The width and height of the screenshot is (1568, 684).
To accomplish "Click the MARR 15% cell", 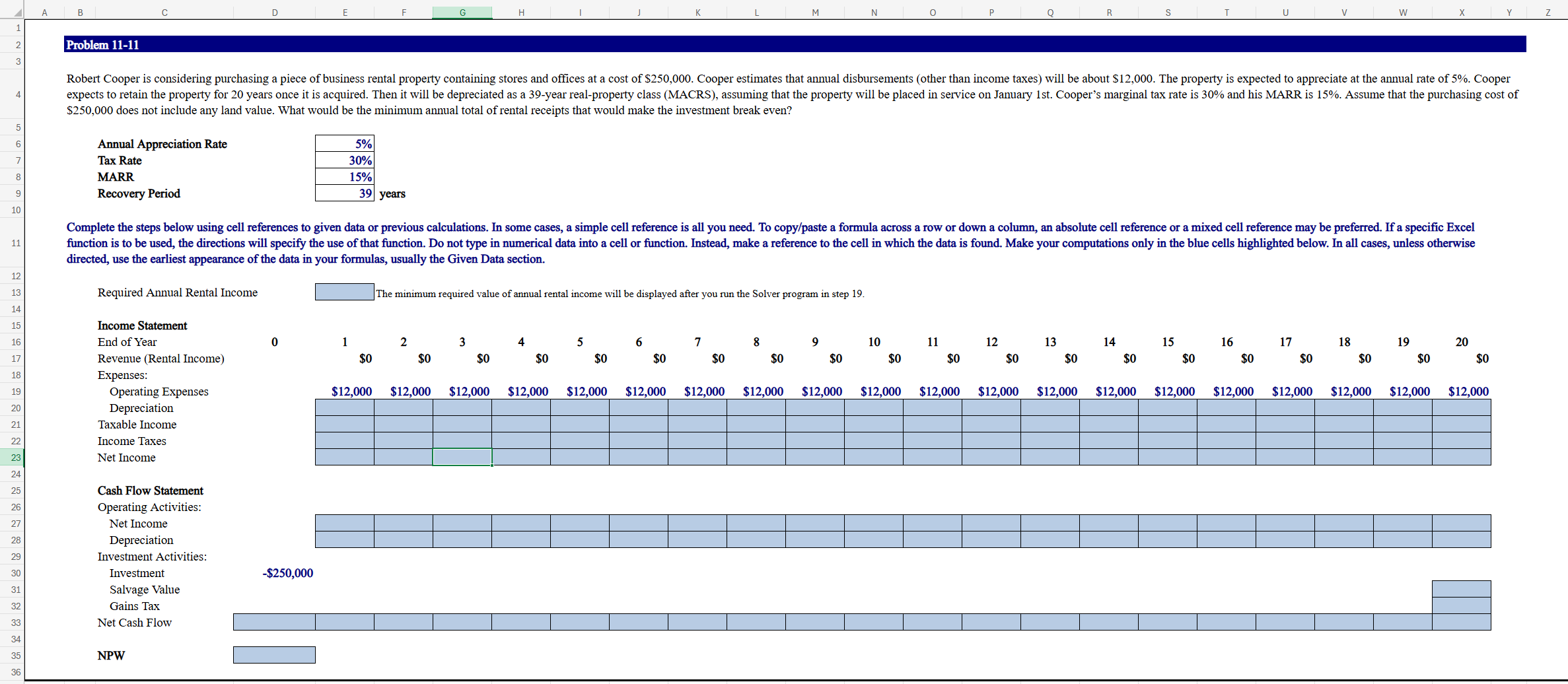I will click(345, 177).
